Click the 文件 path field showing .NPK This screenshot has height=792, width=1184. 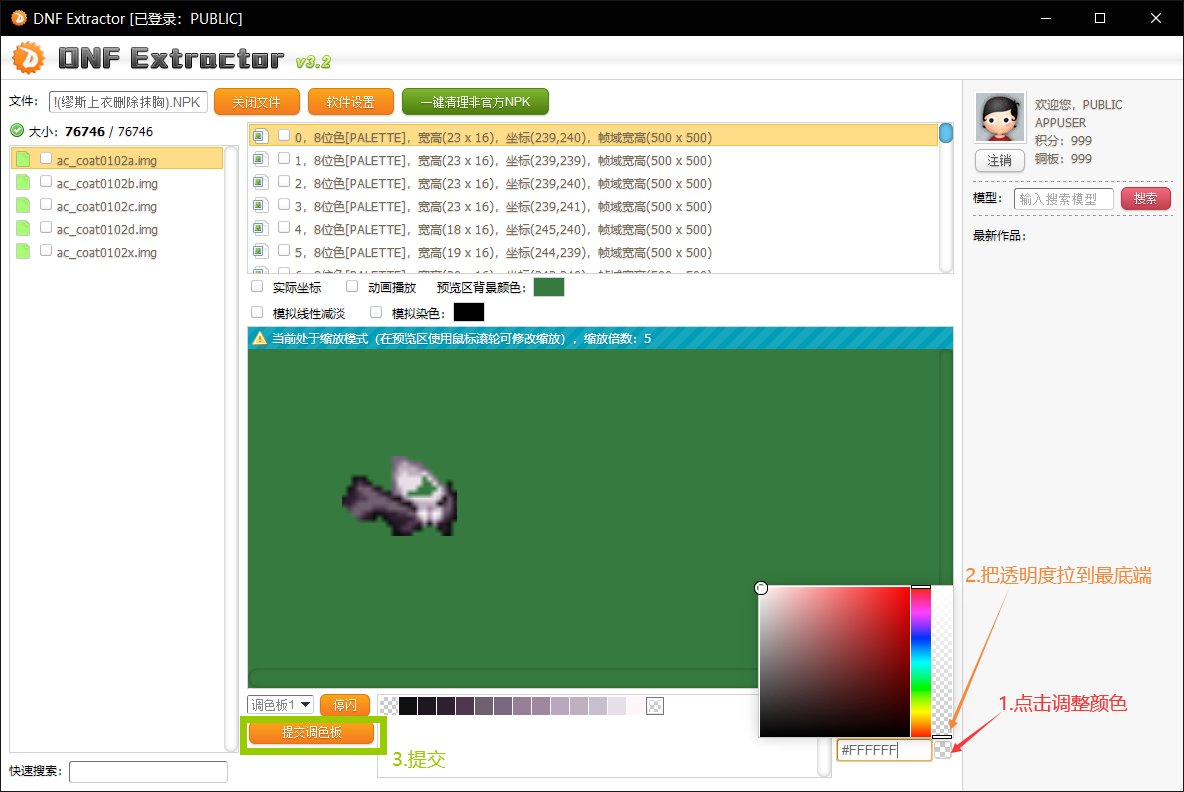tap(128, 102)
